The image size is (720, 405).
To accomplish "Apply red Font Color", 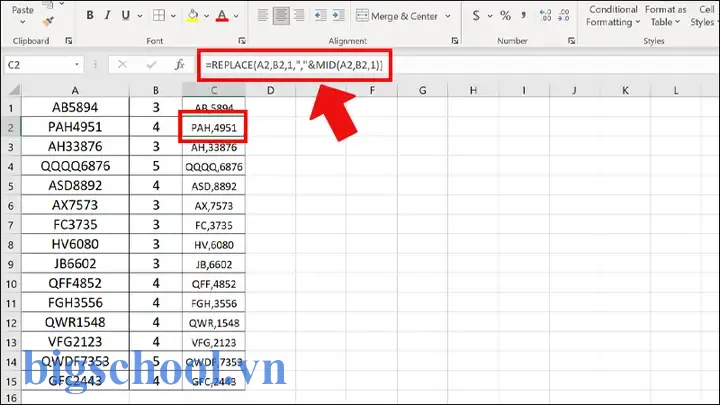I will click(222, 16).
